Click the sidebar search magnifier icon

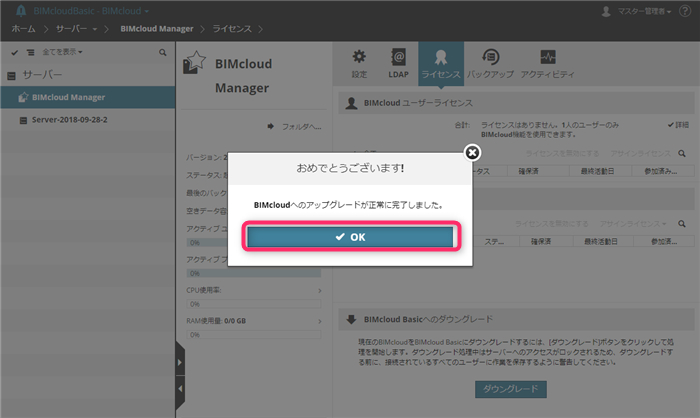click(162, 53)
